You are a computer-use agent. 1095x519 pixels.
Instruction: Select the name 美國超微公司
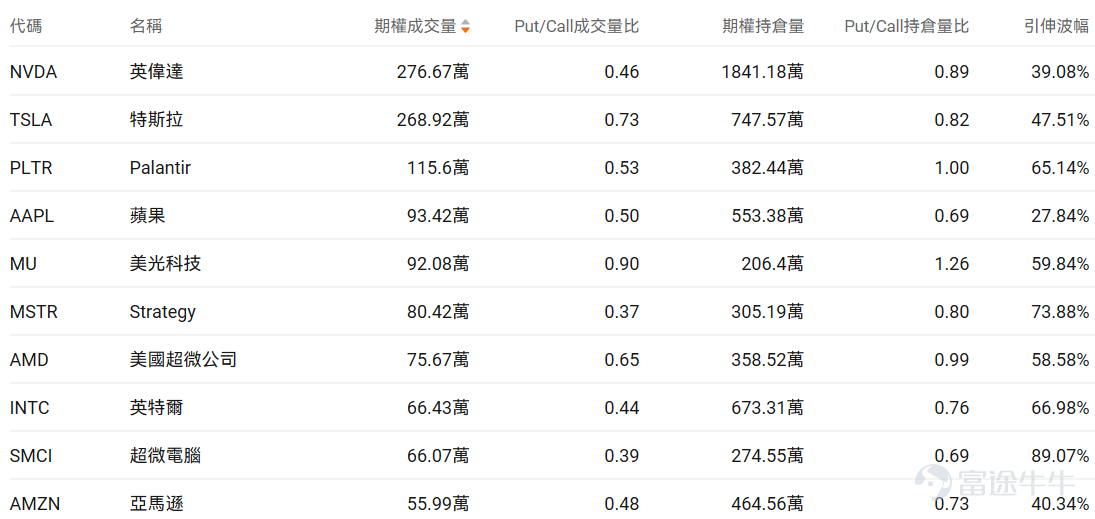(x=183, y=360)
